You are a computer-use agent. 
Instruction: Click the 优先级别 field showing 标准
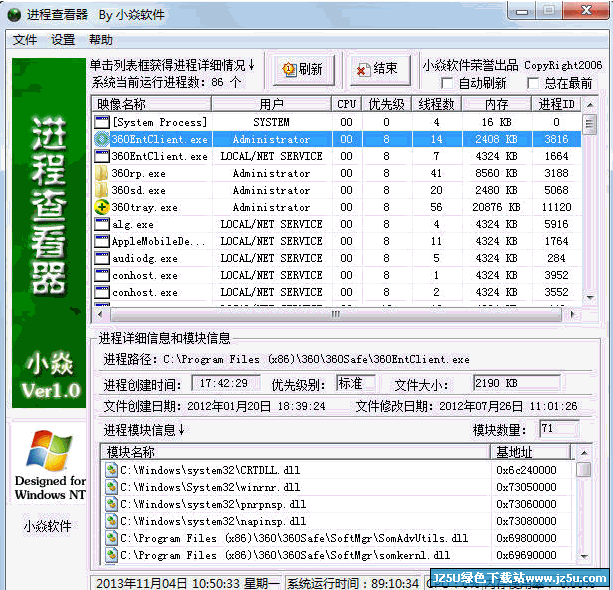click(x=355, y=383)
